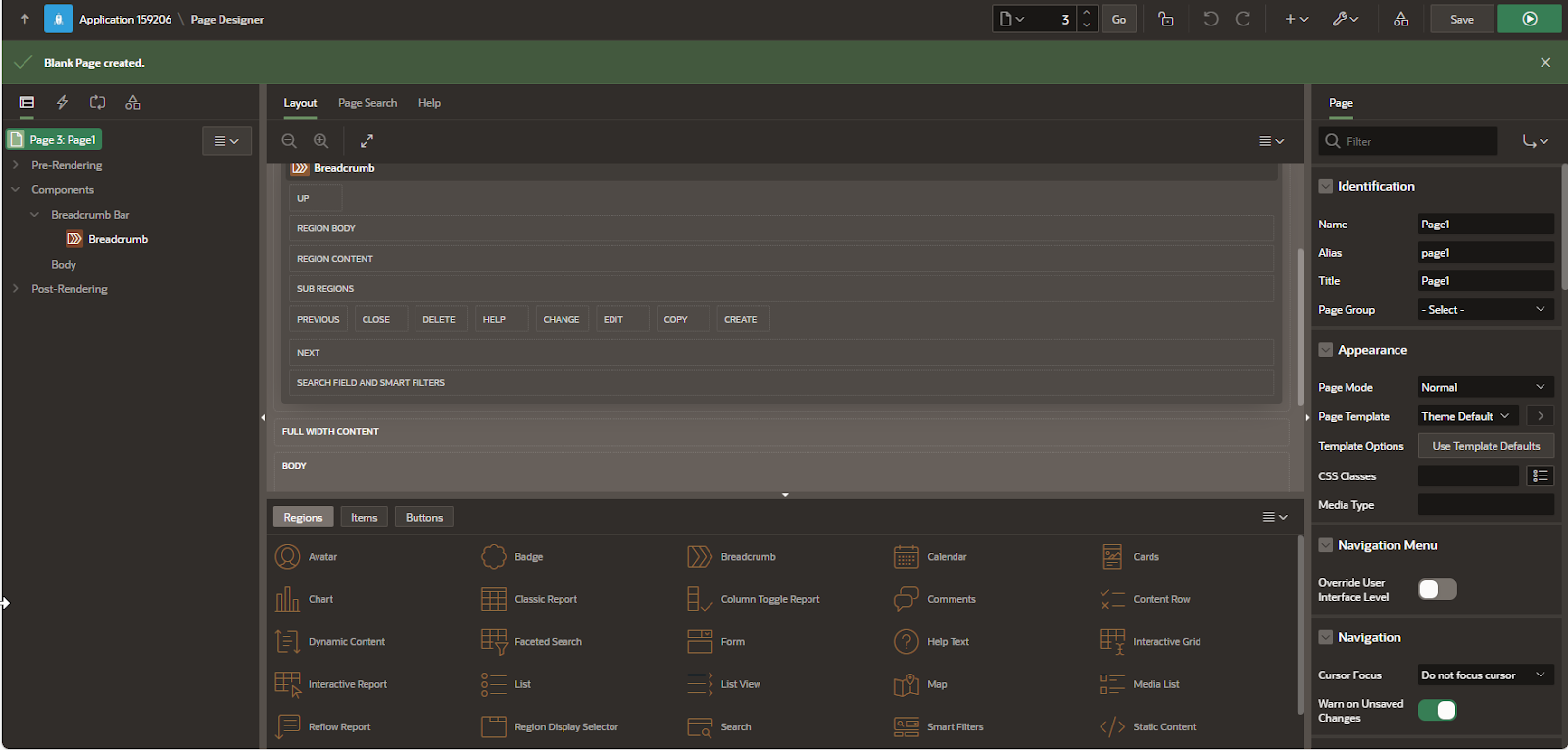Select the Dynamic Actions lightning tab
1568x750 pixels.
(x=62, y=102)
